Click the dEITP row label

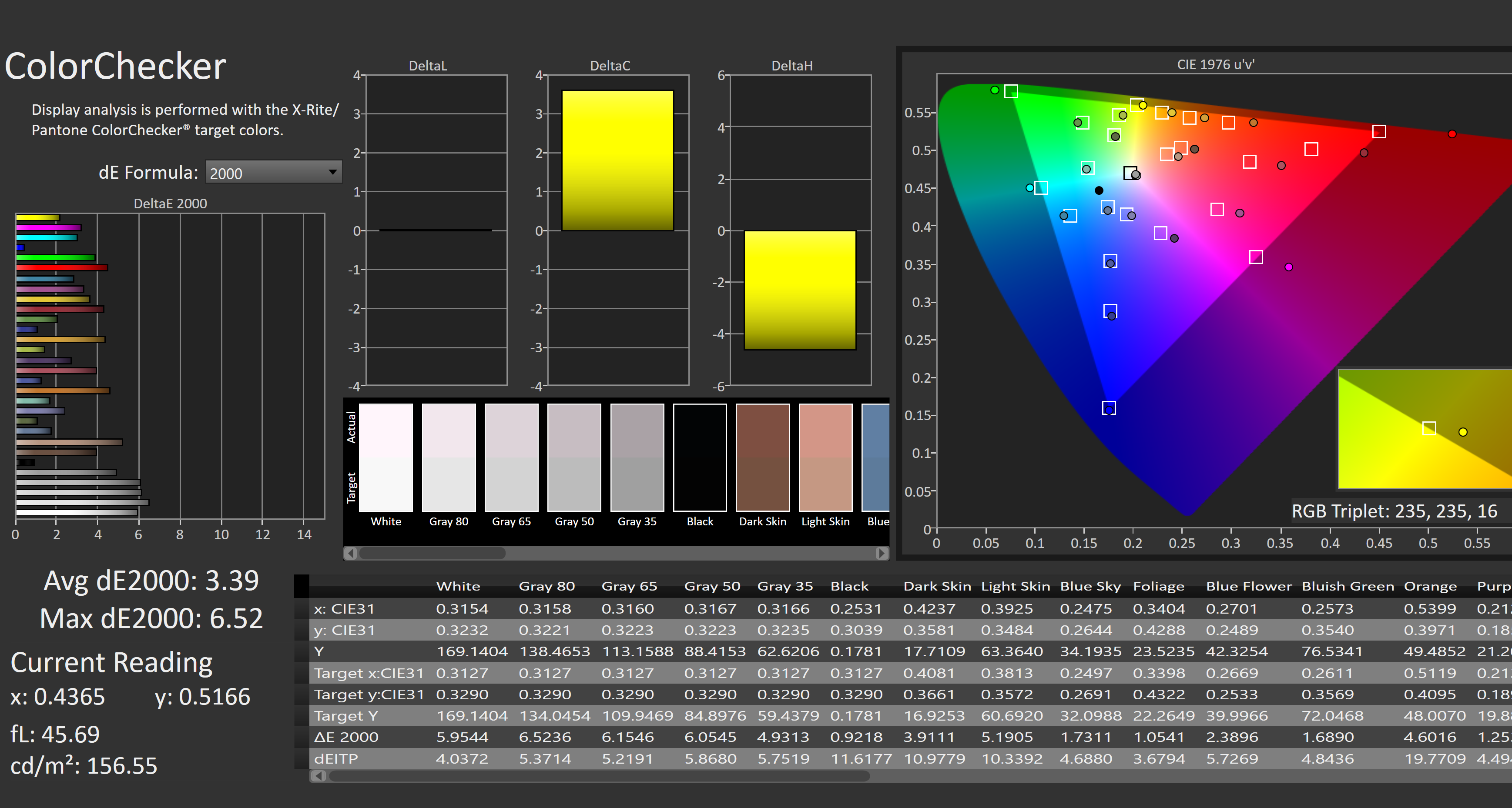336,759
